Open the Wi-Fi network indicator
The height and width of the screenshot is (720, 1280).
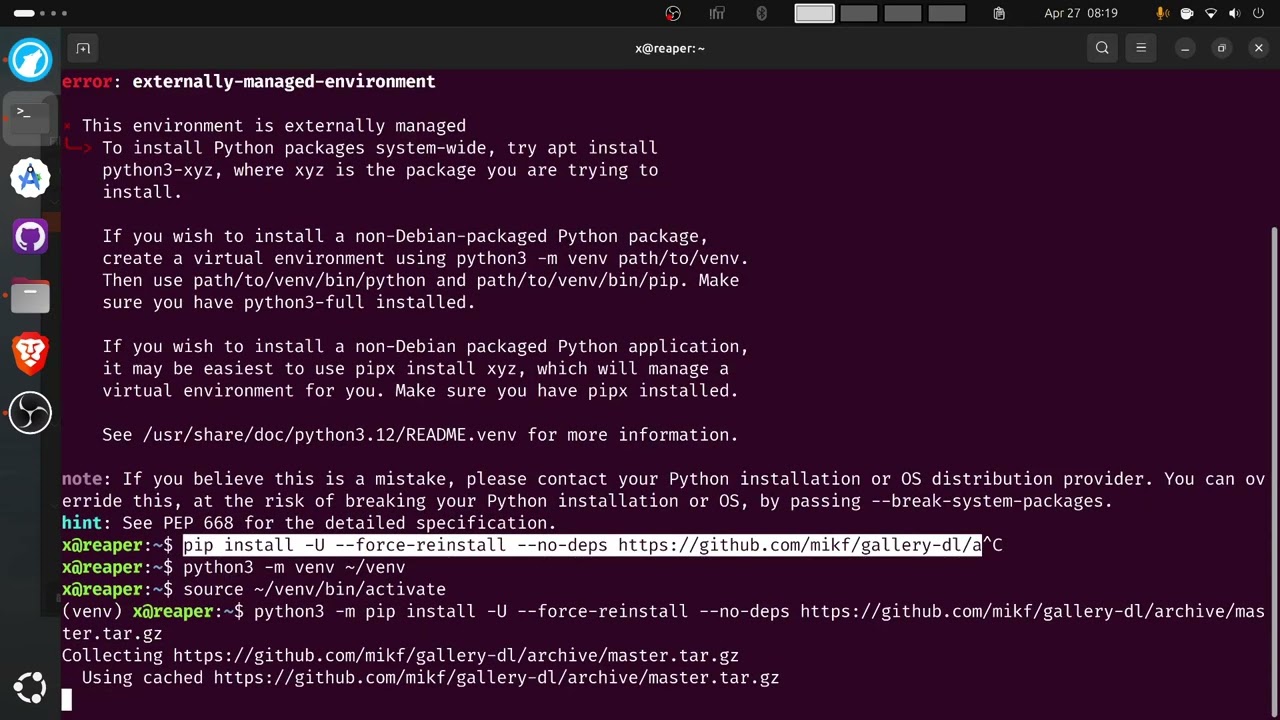(x=1211, y=13)
